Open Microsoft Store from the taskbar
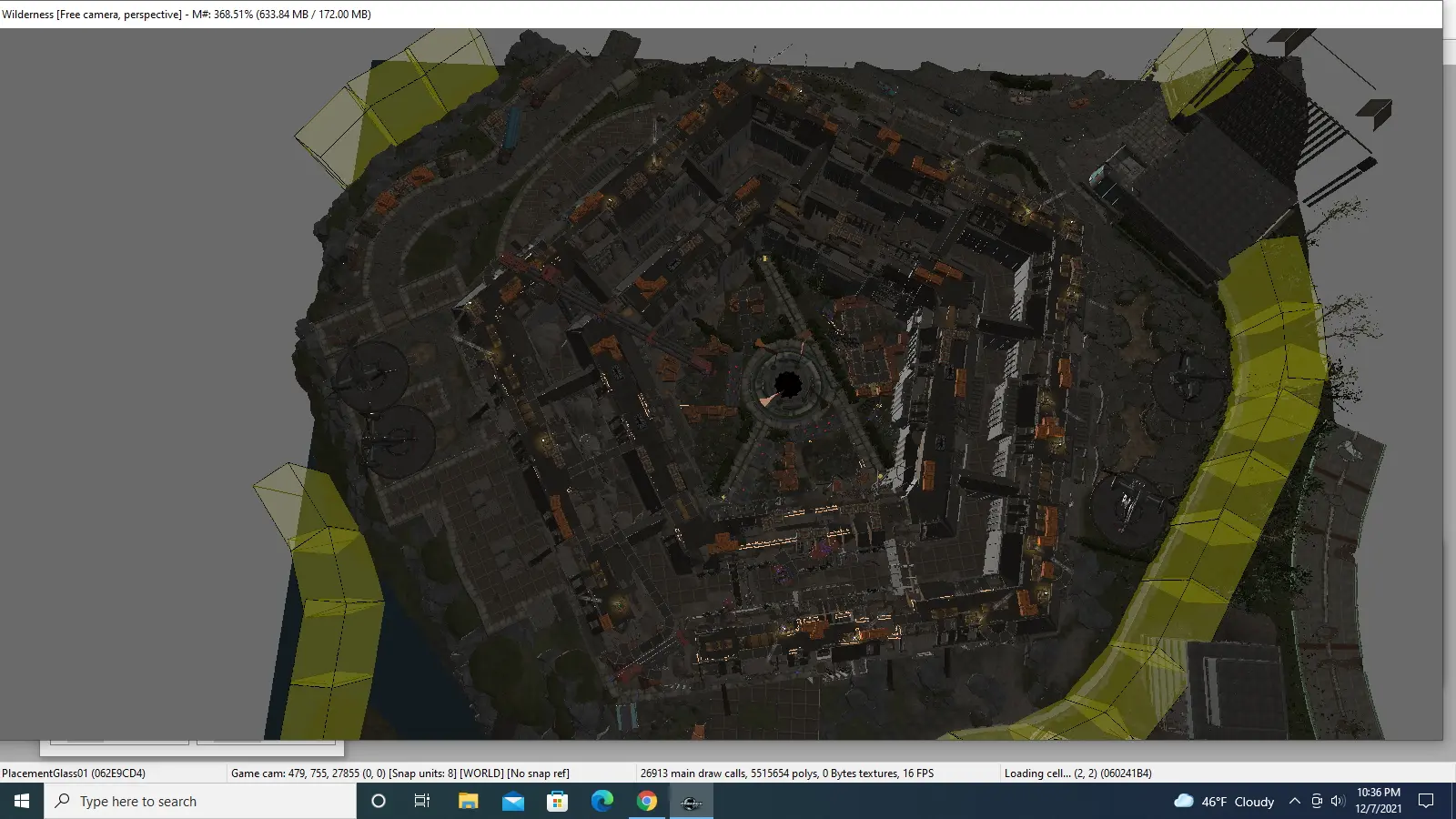The height and width of the screenshot is (819, 1456). 557,801
